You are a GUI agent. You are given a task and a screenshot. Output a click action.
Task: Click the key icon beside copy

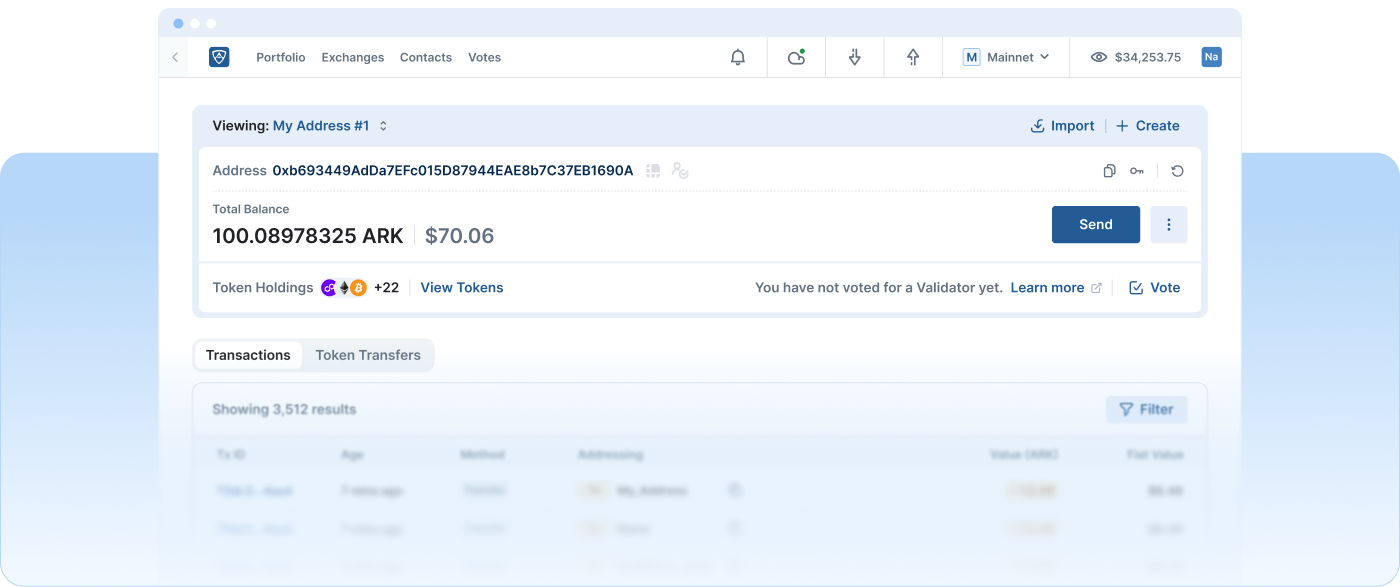pyautogui.click(x=1137, y=171)
